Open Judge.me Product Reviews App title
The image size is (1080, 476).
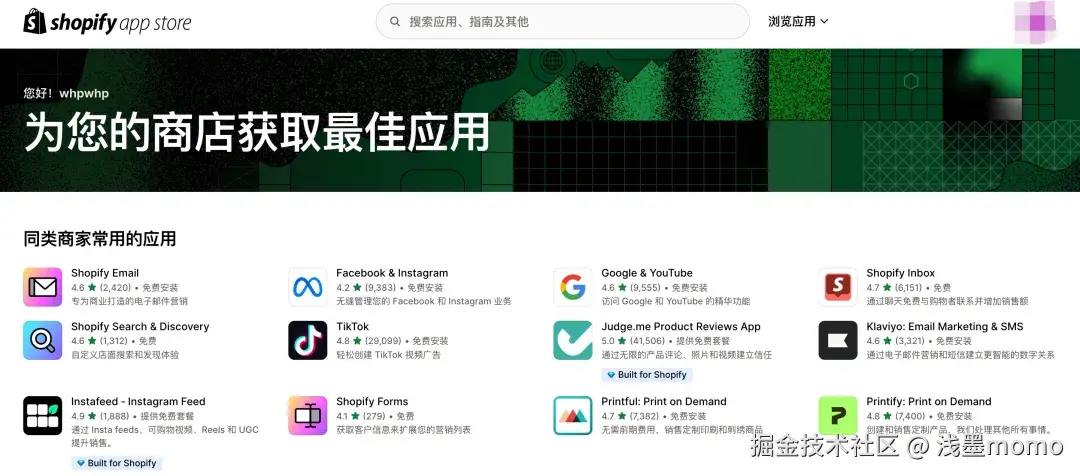[681, 327]
